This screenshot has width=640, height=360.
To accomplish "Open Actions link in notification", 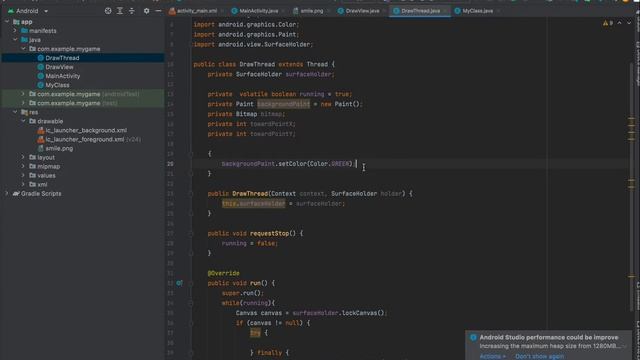I will [492, 356].
